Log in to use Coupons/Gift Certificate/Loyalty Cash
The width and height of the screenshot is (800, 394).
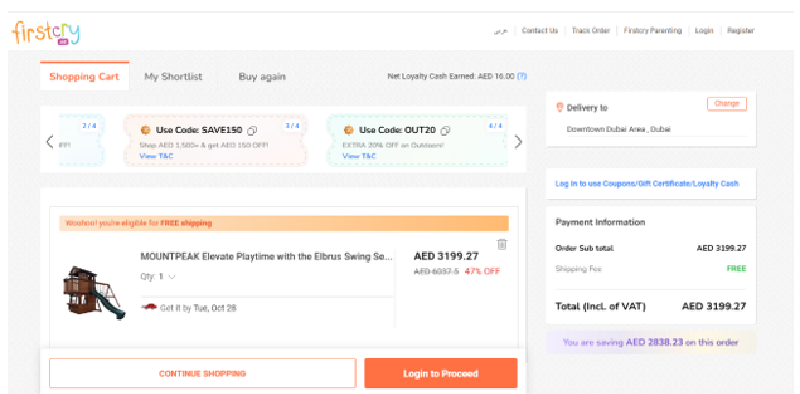(x=647, y=183)
